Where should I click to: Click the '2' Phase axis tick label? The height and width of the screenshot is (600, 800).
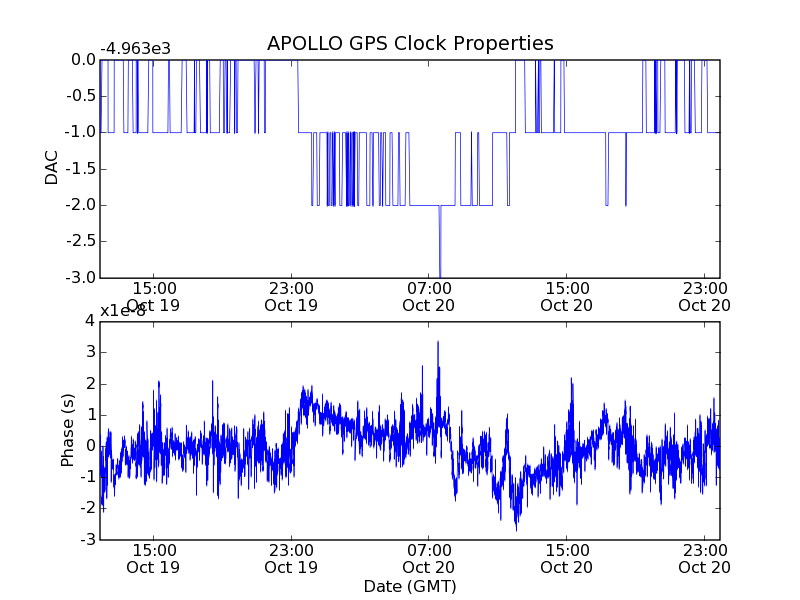90,384
